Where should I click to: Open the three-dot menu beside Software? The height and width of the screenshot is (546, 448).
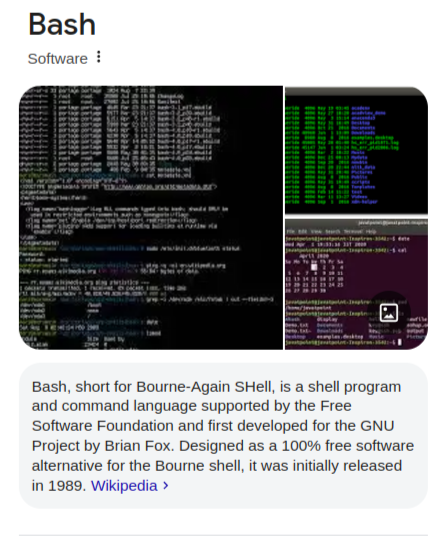(99, 57)
